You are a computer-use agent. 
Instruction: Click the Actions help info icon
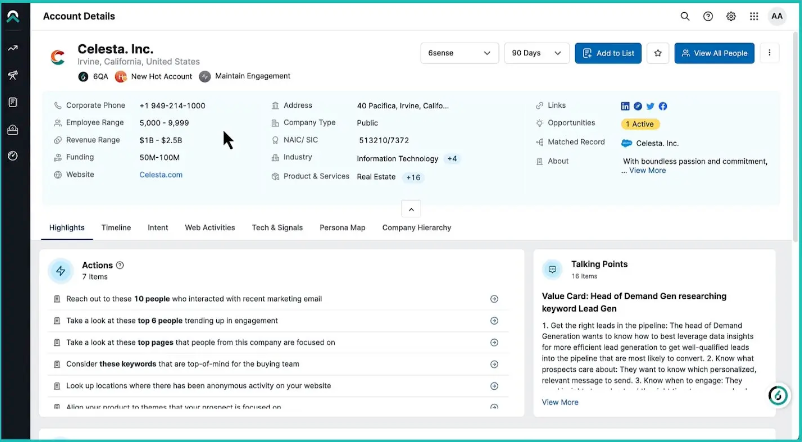[x=120, y=265]
